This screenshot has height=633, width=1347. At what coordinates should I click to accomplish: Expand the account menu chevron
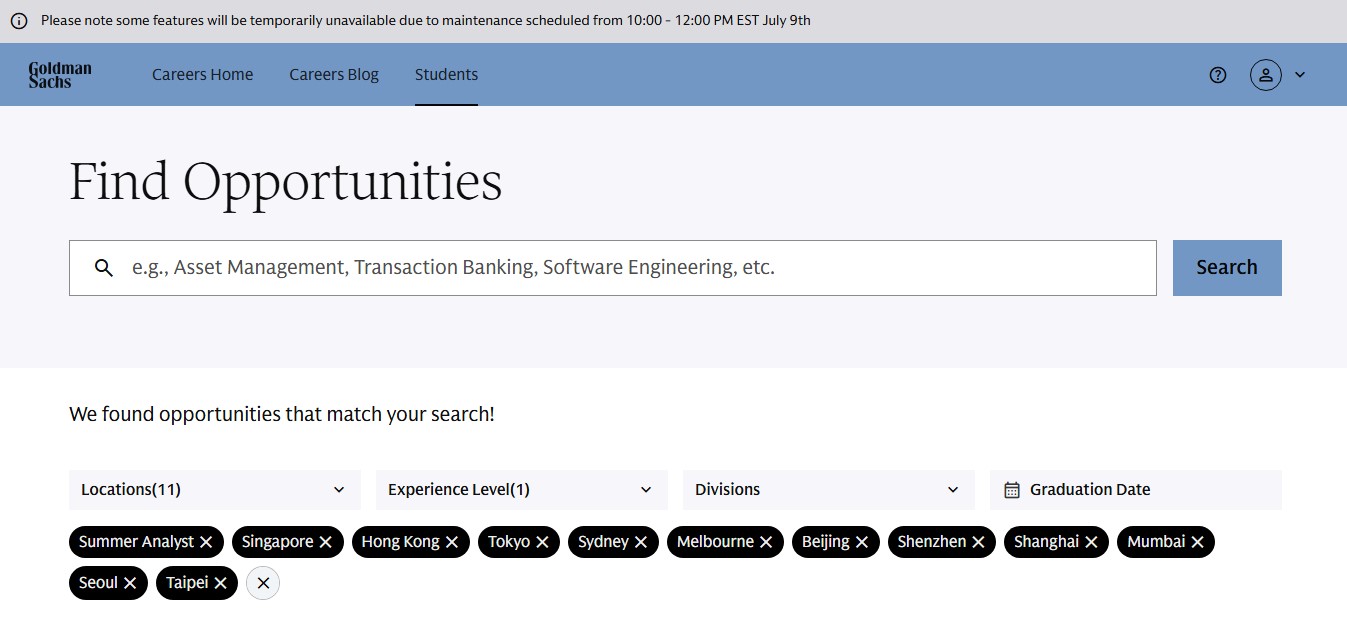(x=1300, y=74)
